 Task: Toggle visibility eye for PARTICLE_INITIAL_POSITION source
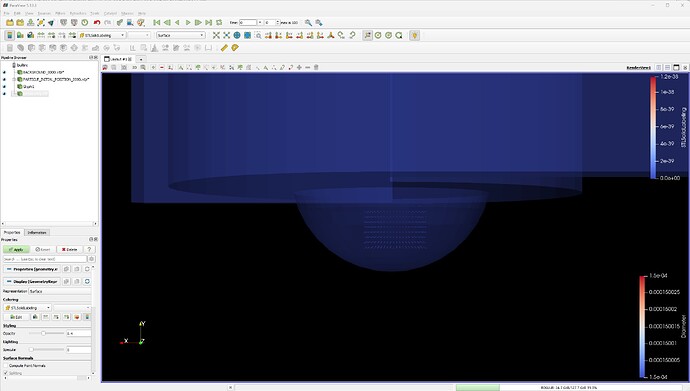click(4, 80)
